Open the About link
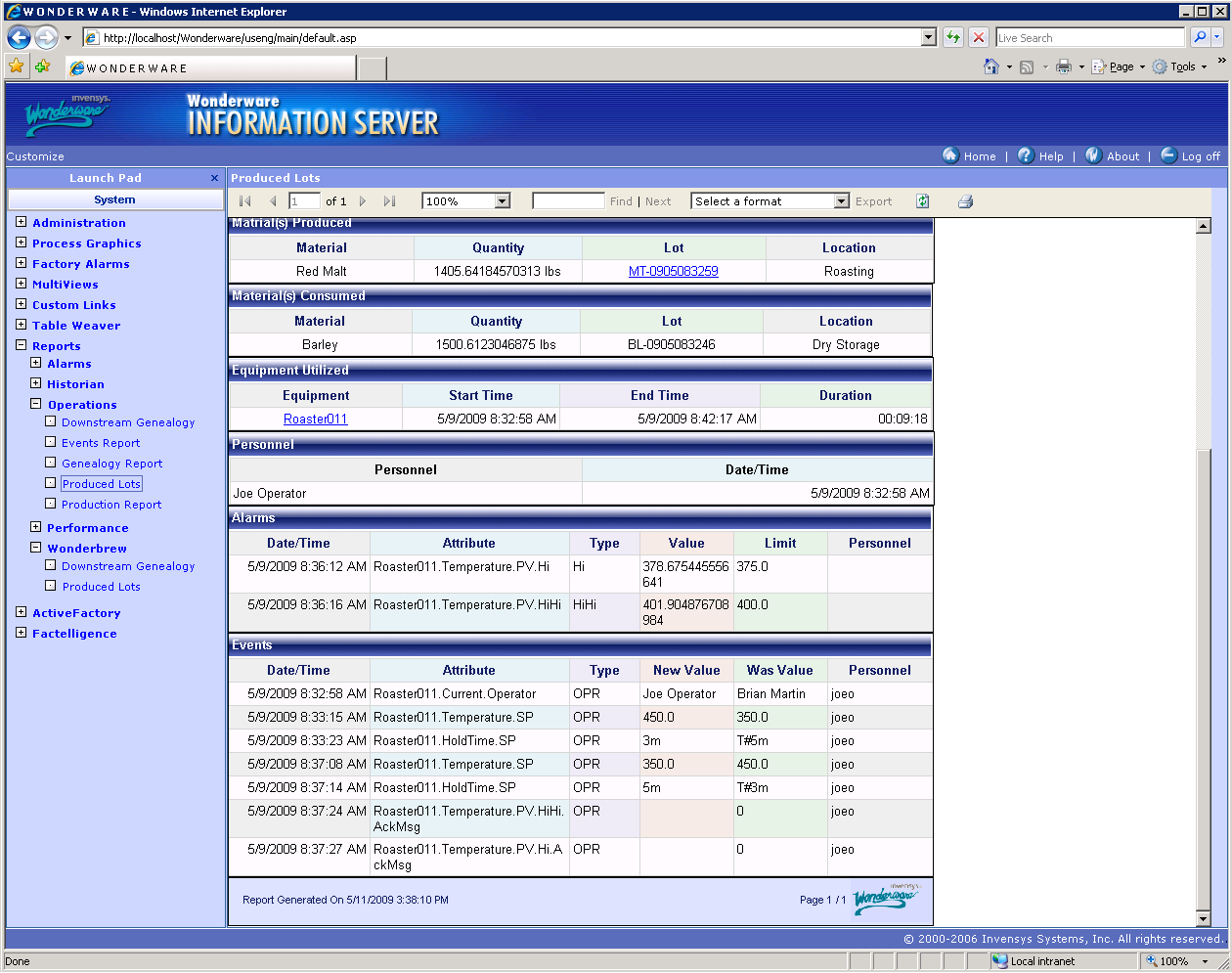 (1122, 156)
